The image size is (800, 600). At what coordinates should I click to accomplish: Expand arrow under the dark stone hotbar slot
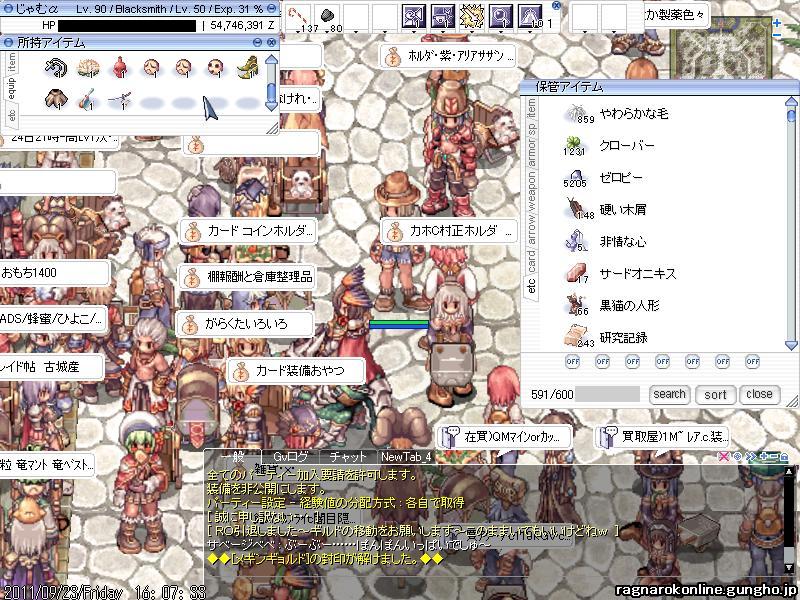coord(327,32)
